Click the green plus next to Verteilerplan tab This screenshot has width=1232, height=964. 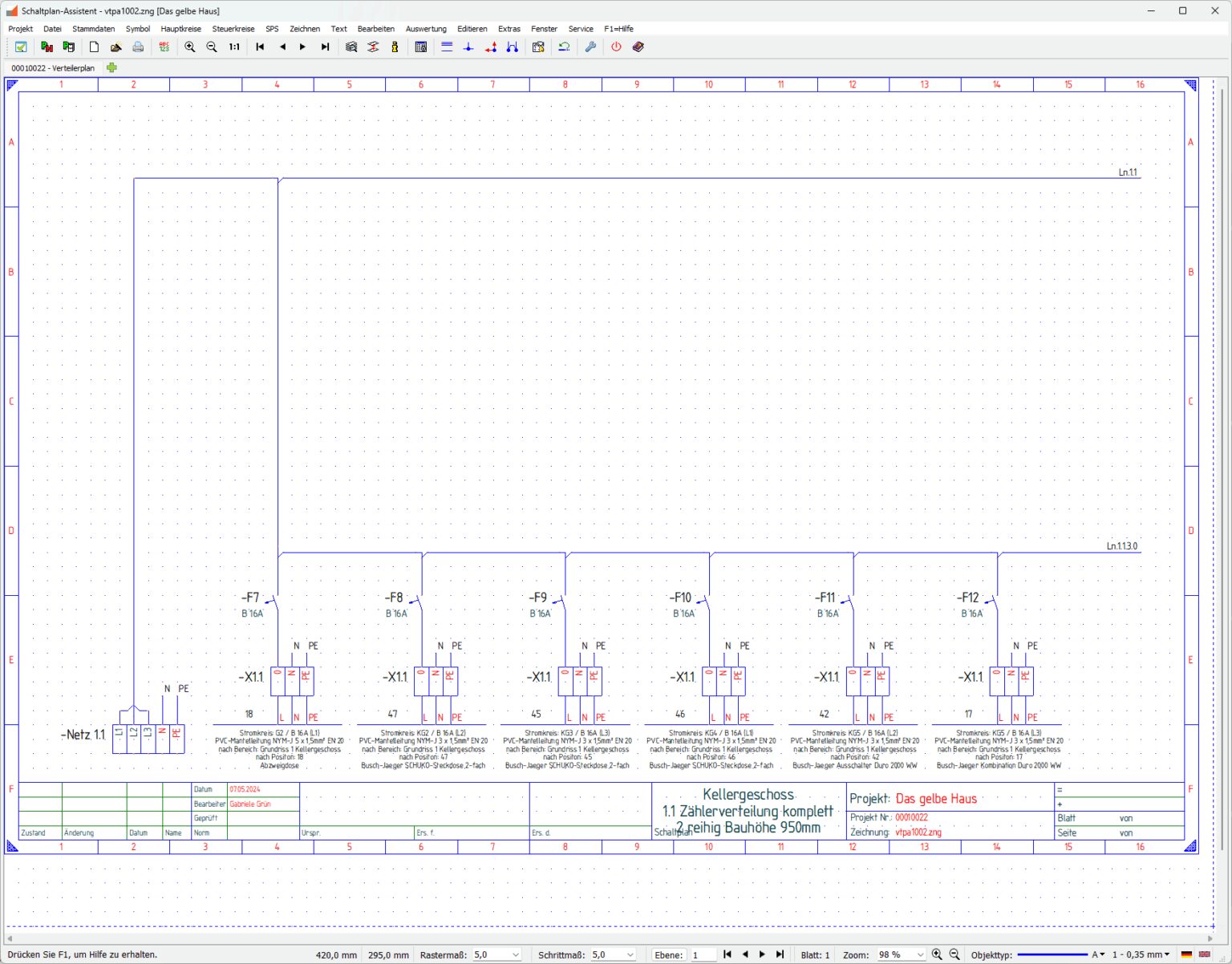tap(112, 68)
